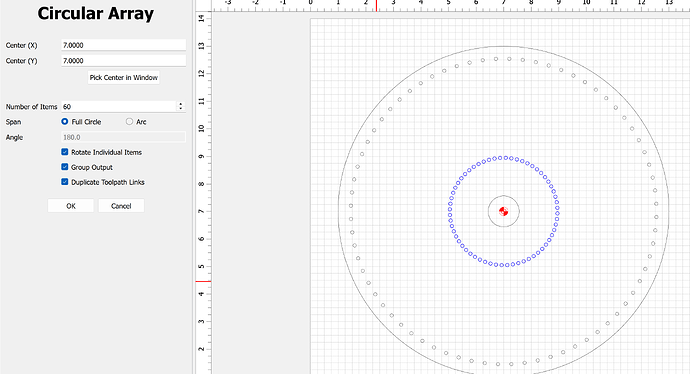Cancel the Circular Array dialog
690x374 pixels.
pyautogui.click(x=121, y=206)
